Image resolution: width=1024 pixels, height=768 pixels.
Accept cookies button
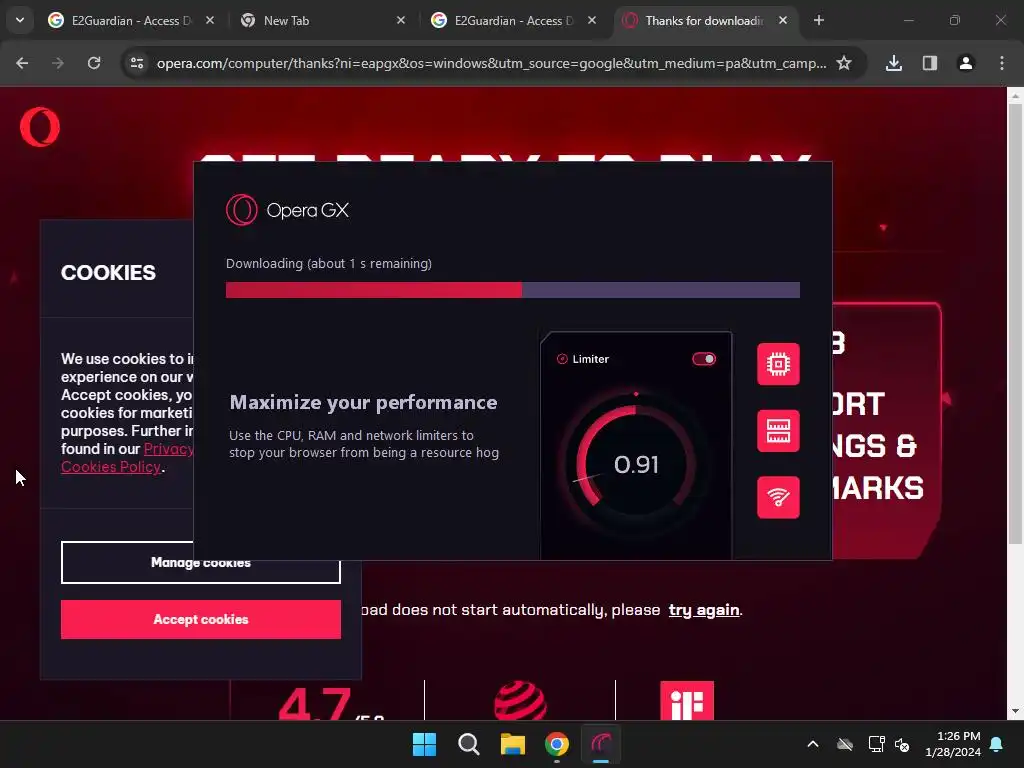pyautogui.click(x=200, y=619)
